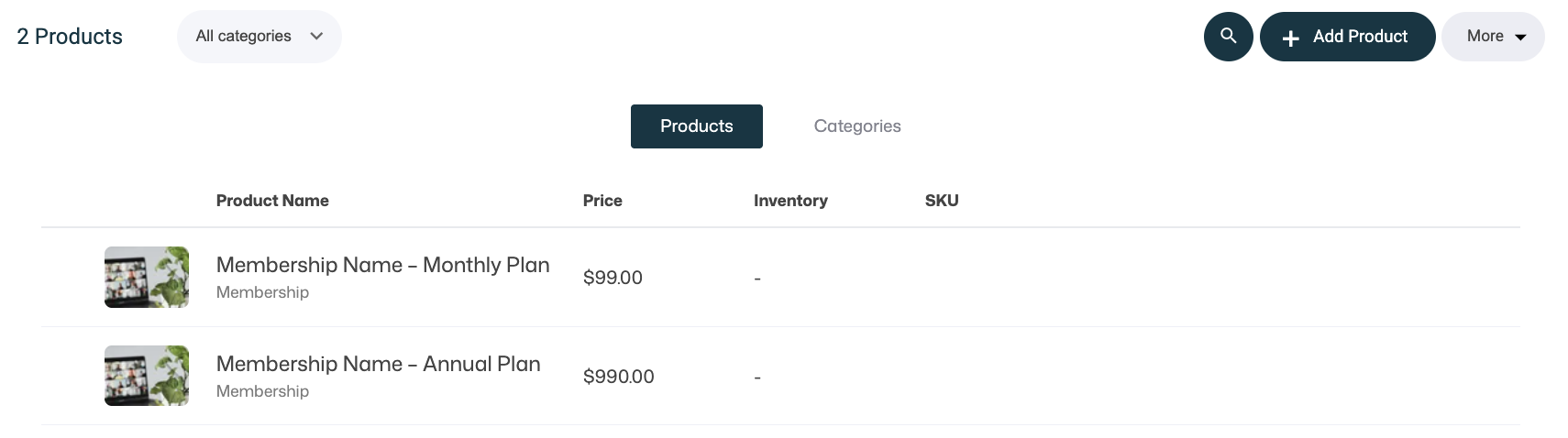
Task: Click the Monthly Plan product thumbnail
Action: (147, 277)
